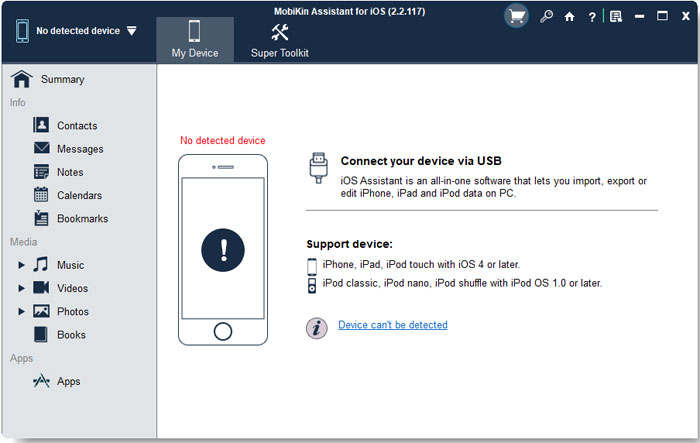The height and width of the screenshot is (443, 700).
Task: Switch to the Super Toolkit tab
Action: click(x=280, y=41)
